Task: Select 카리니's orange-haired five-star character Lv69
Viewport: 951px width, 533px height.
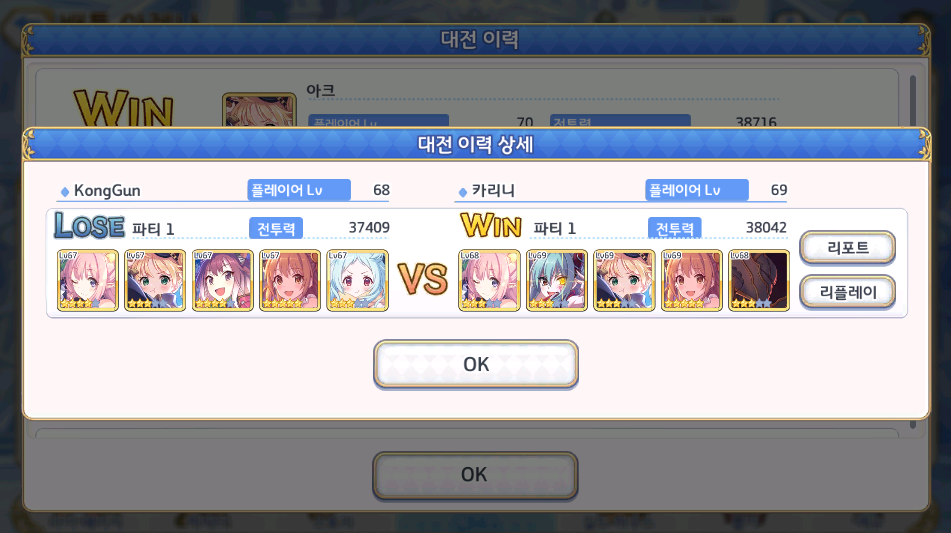Action: [691, 280]
